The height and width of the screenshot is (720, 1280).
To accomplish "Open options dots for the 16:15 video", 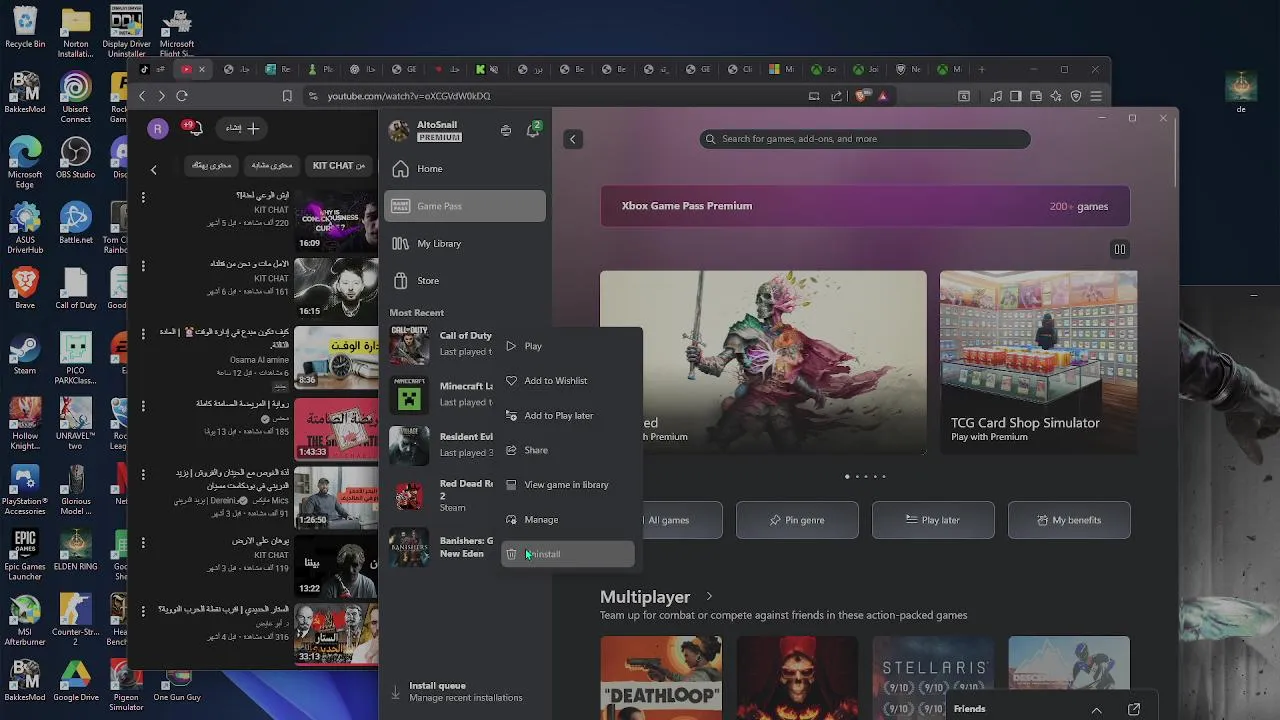I will (x=143, y=266).
